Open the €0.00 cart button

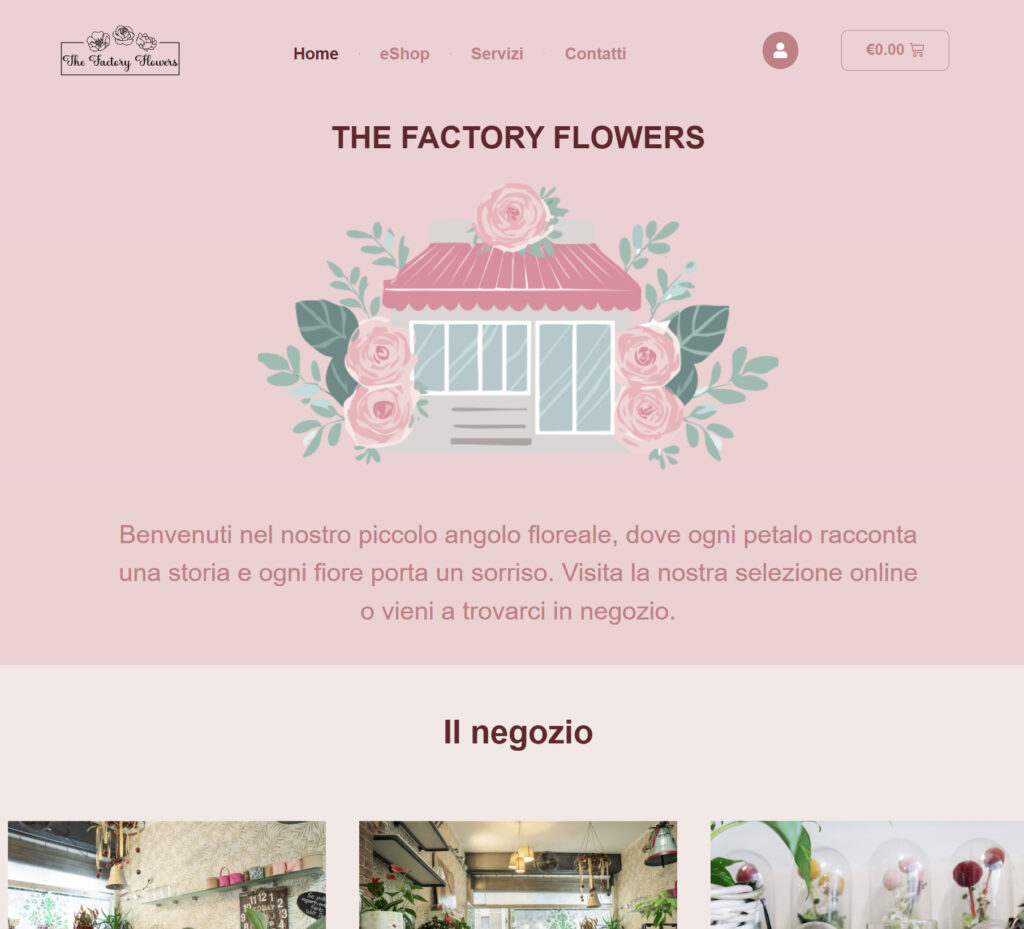point(895,50)
